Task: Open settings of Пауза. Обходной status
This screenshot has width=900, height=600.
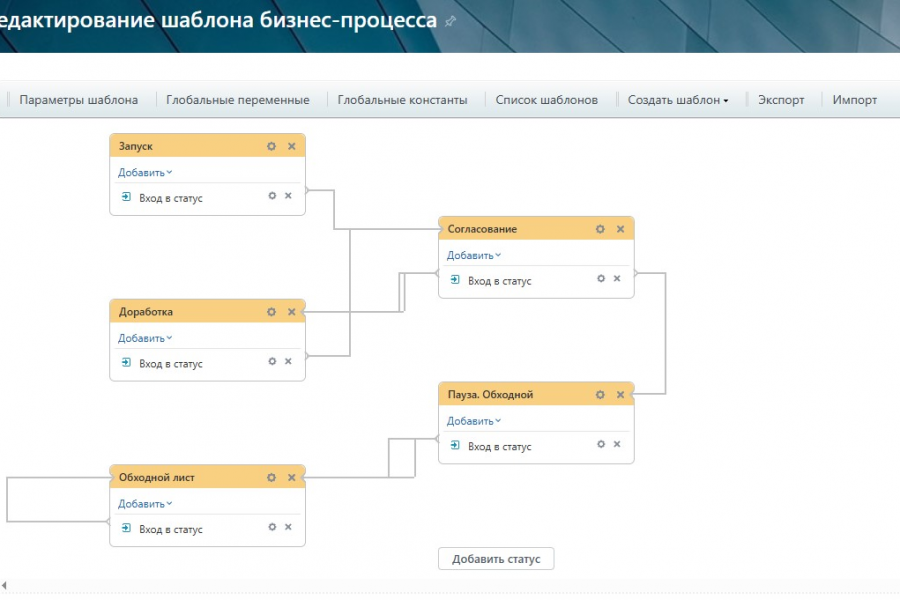Action: (600, 395)
